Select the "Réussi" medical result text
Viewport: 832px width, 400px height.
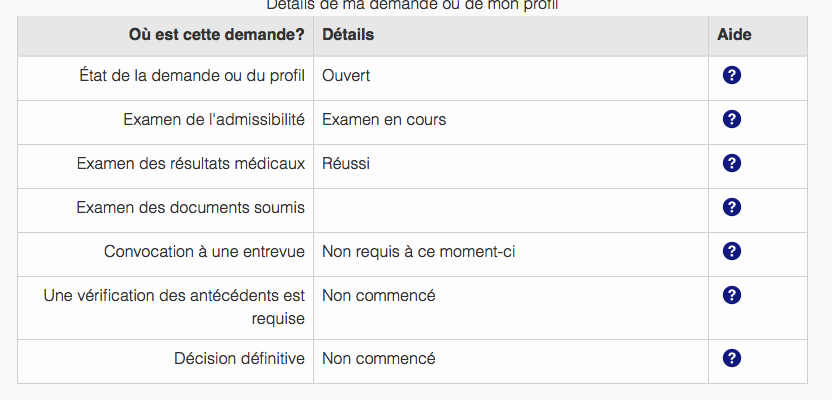point(346,163)
